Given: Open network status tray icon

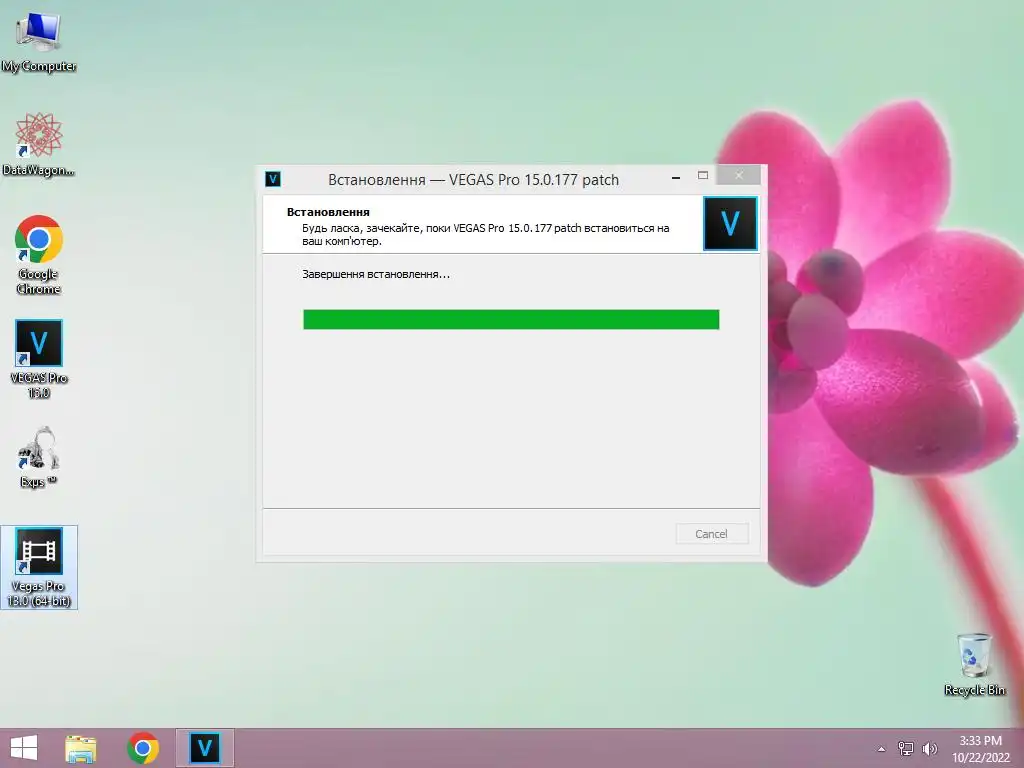Looking at the screenshot, I should (x=906, y=748).
